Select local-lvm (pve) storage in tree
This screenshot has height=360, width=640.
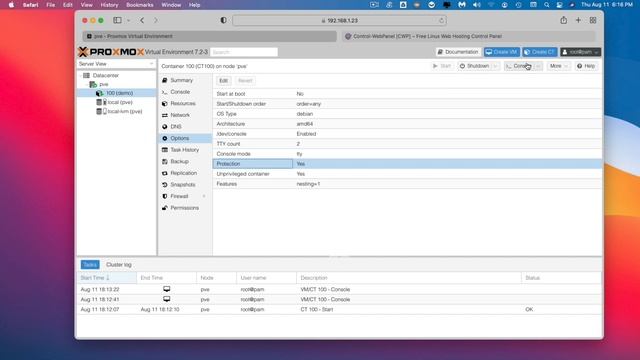124,111
